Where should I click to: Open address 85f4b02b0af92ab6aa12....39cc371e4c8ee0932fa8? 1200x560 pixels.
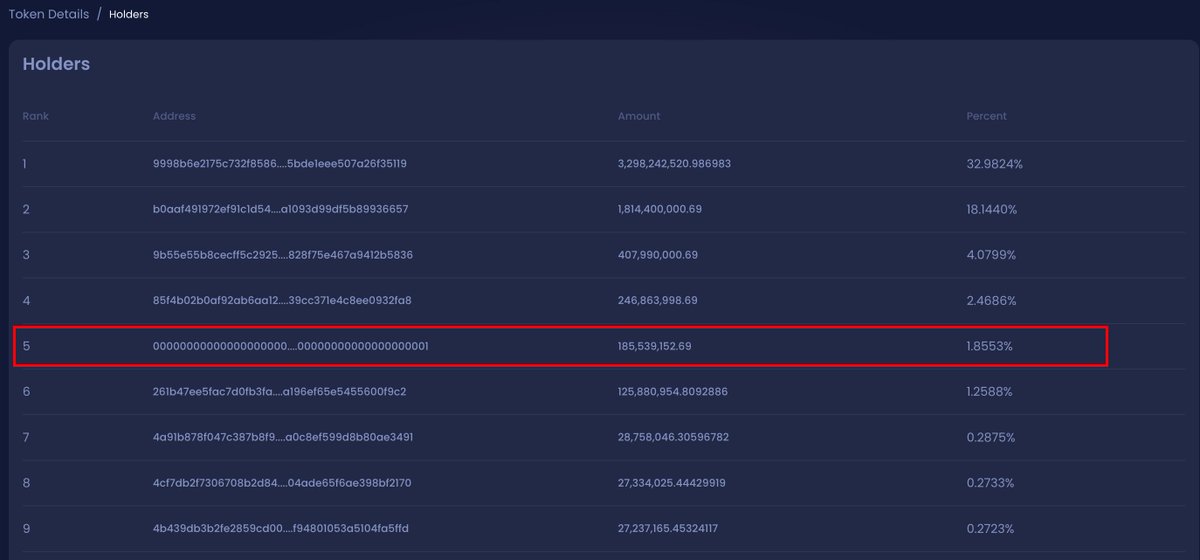tap(282, 300)
